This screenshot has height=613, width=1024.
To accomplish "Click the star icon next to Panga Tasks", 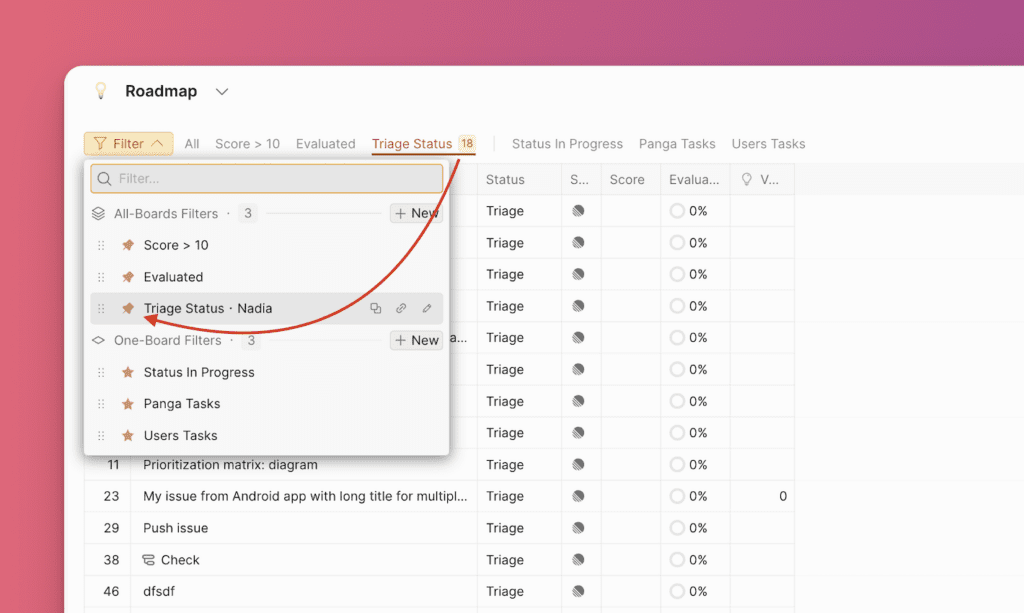I will coord(128,404).
